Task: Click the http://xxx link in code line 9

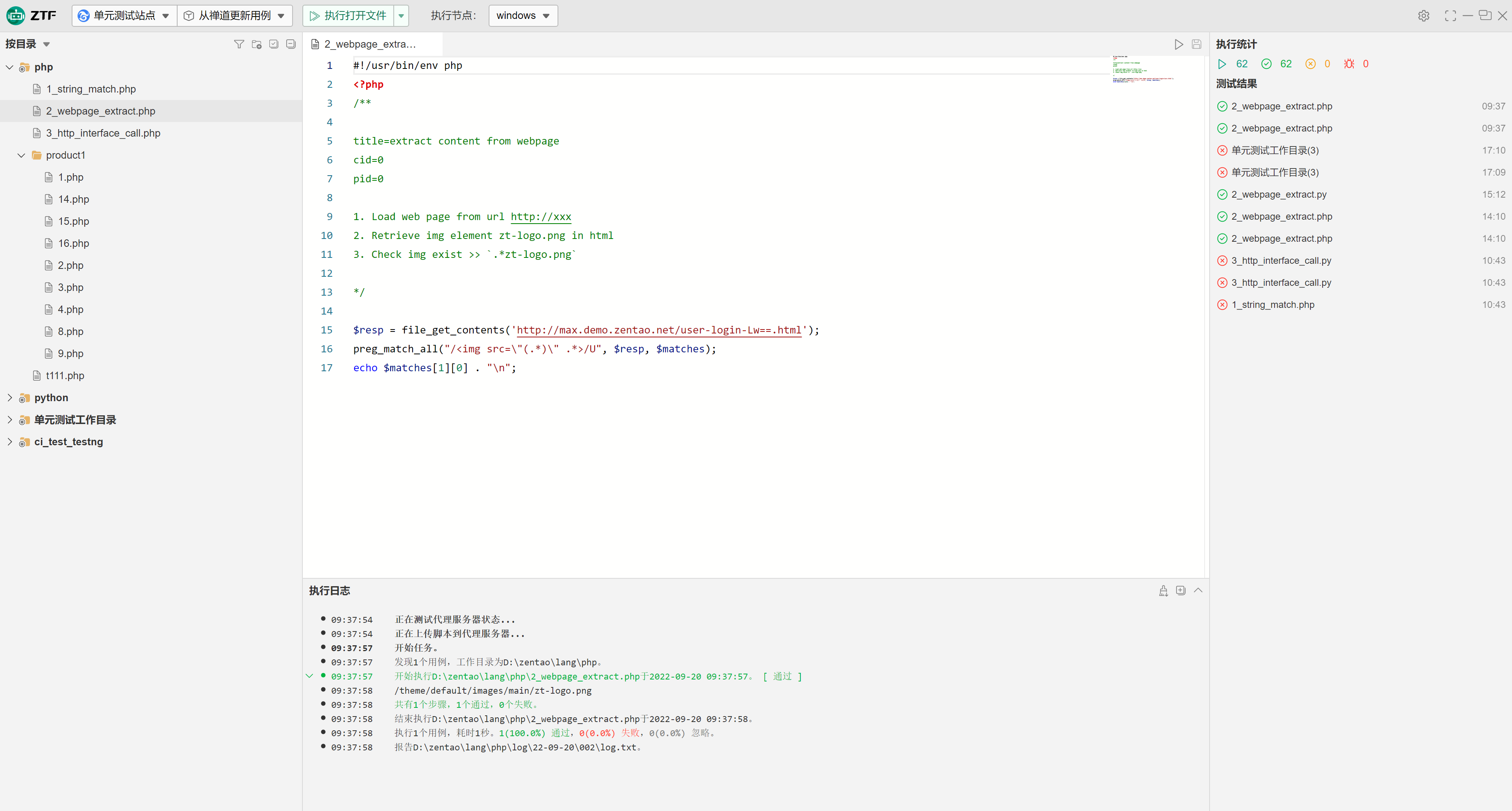Action: point(541,217)
